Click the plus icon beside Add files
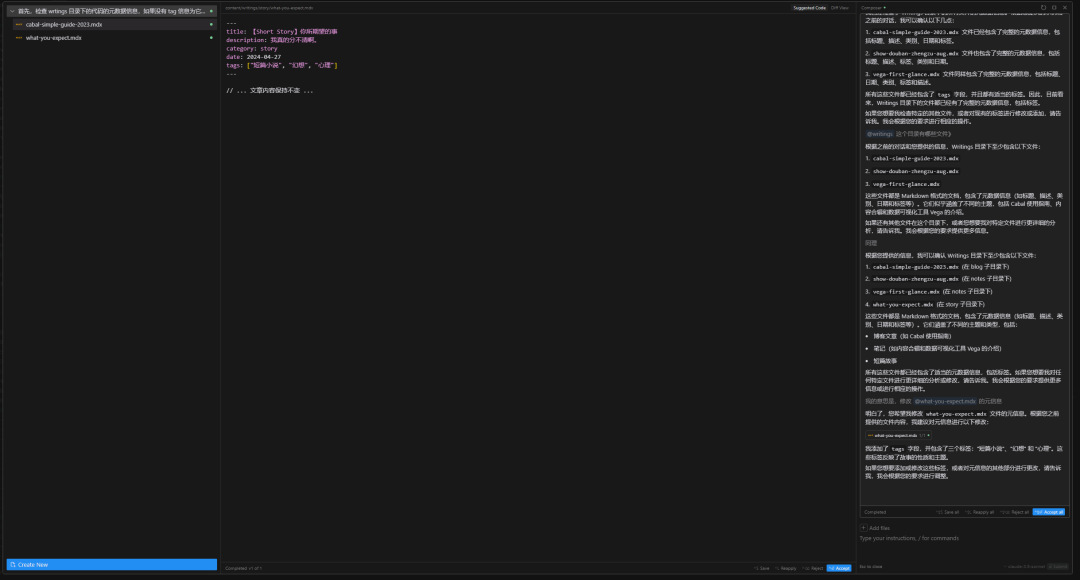This screenshot has width=1080, height=580. click(x=864, y=528)
